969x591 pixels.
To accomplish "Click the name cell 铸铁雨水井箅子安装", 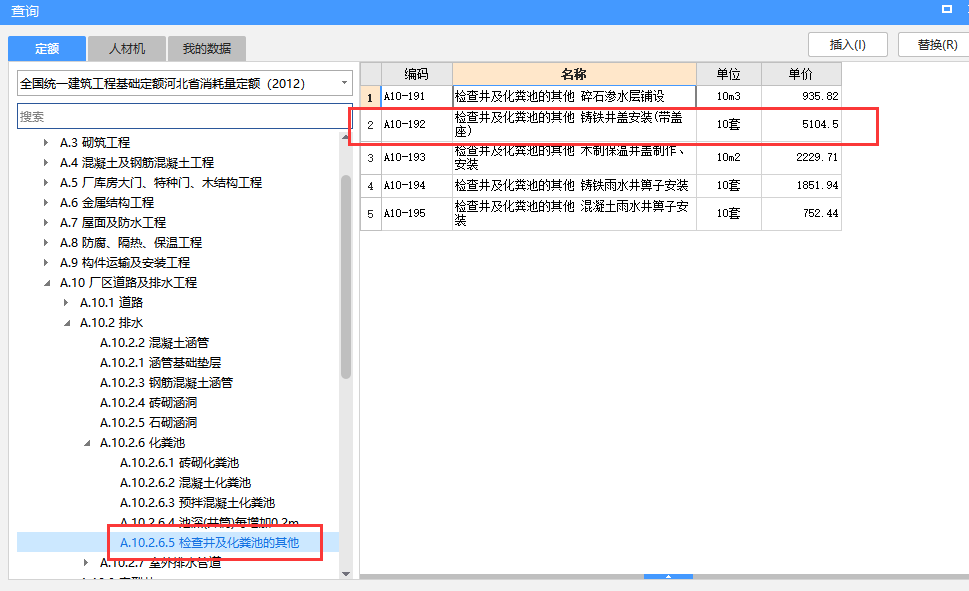I will 574,185.
